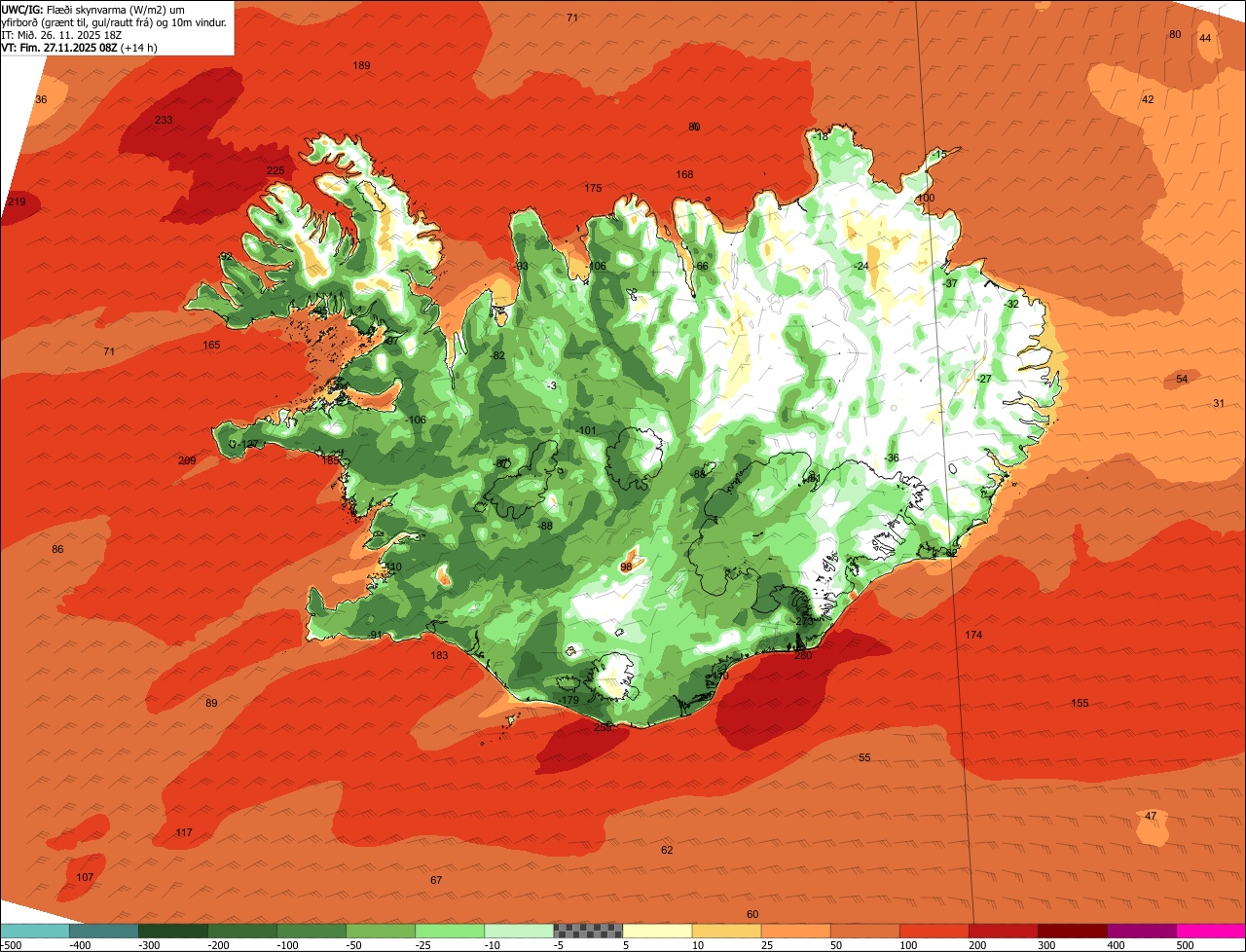This screenshot has height=952, width=1246.
Task: Click the '168' value on the map
Action: pos(684,174)
